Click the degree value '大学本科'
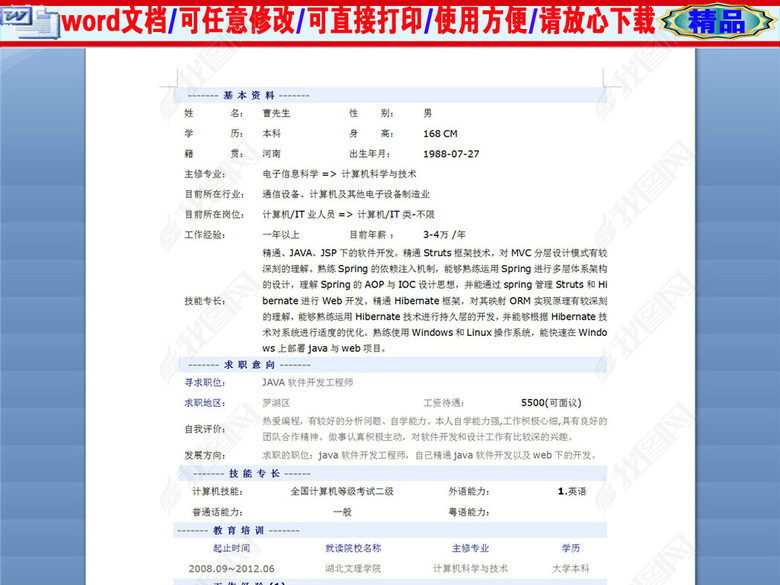The width and height of the screenshot is (780, 585). [x=571, y=569]
